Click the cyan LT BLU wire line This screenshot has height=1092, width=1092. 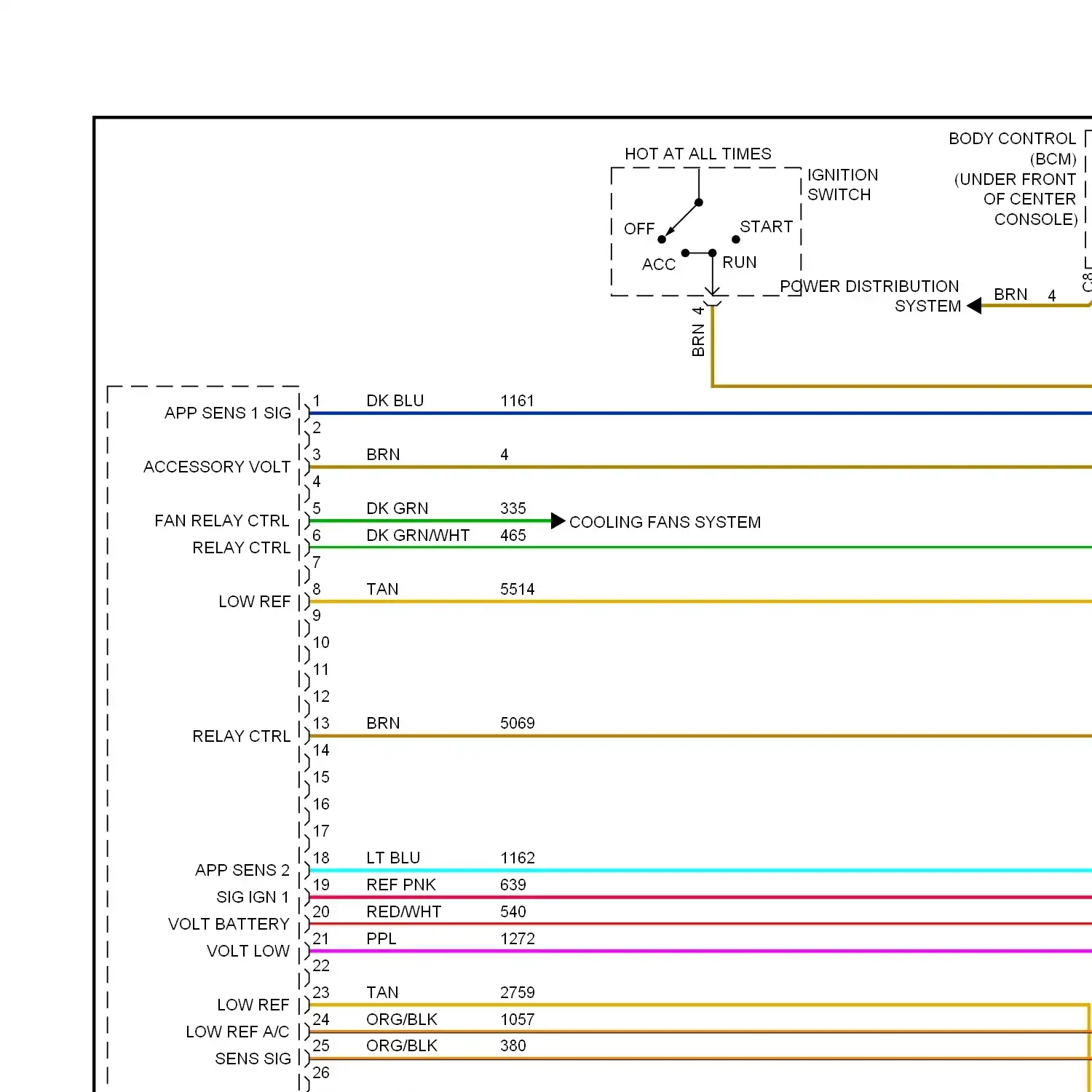pyautogui.click(x=700, y=870)
